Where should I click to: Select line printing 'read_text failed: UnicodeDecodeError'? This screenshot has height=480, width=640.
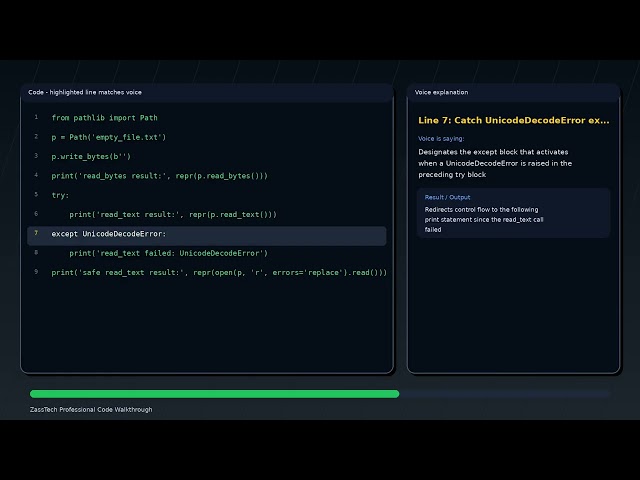(169, 253)
